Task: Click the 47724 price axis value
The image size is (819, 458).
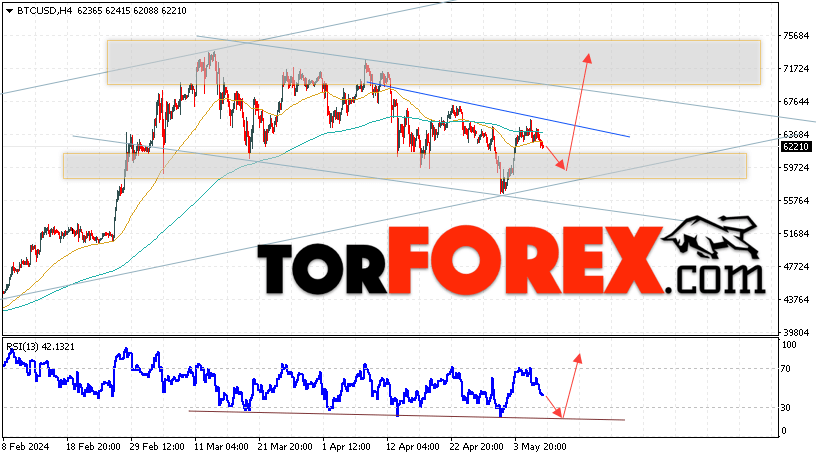Action: tap(795, 266)
